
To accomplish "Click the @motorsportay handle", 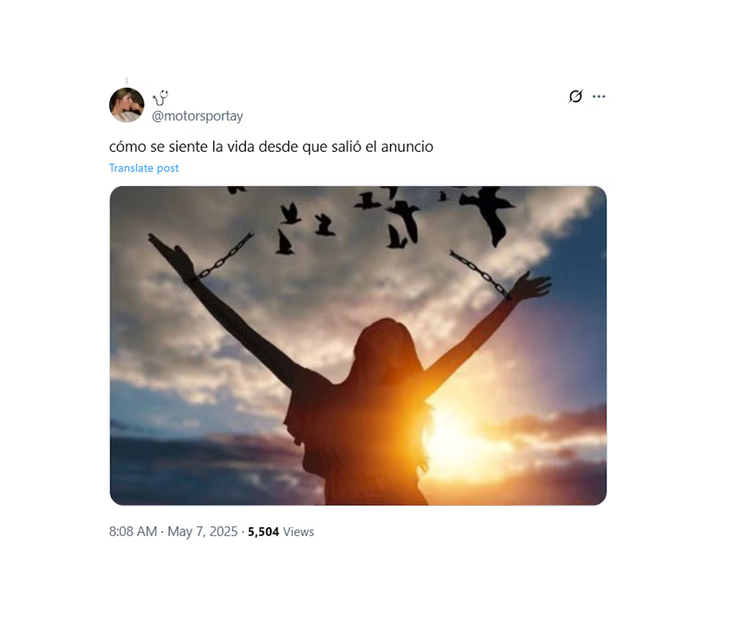I will pos(197,116).
